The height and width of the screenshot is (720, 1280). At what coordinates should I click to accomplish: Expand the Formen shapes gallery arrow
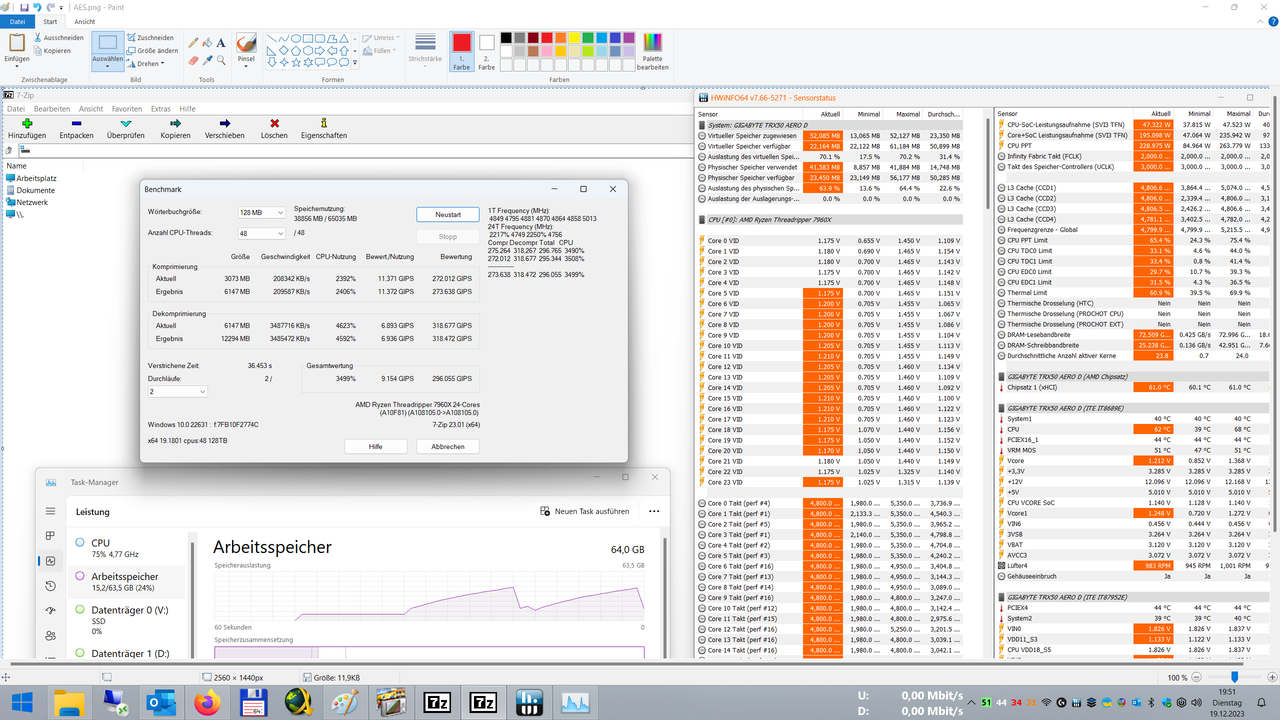click(357, 62)
